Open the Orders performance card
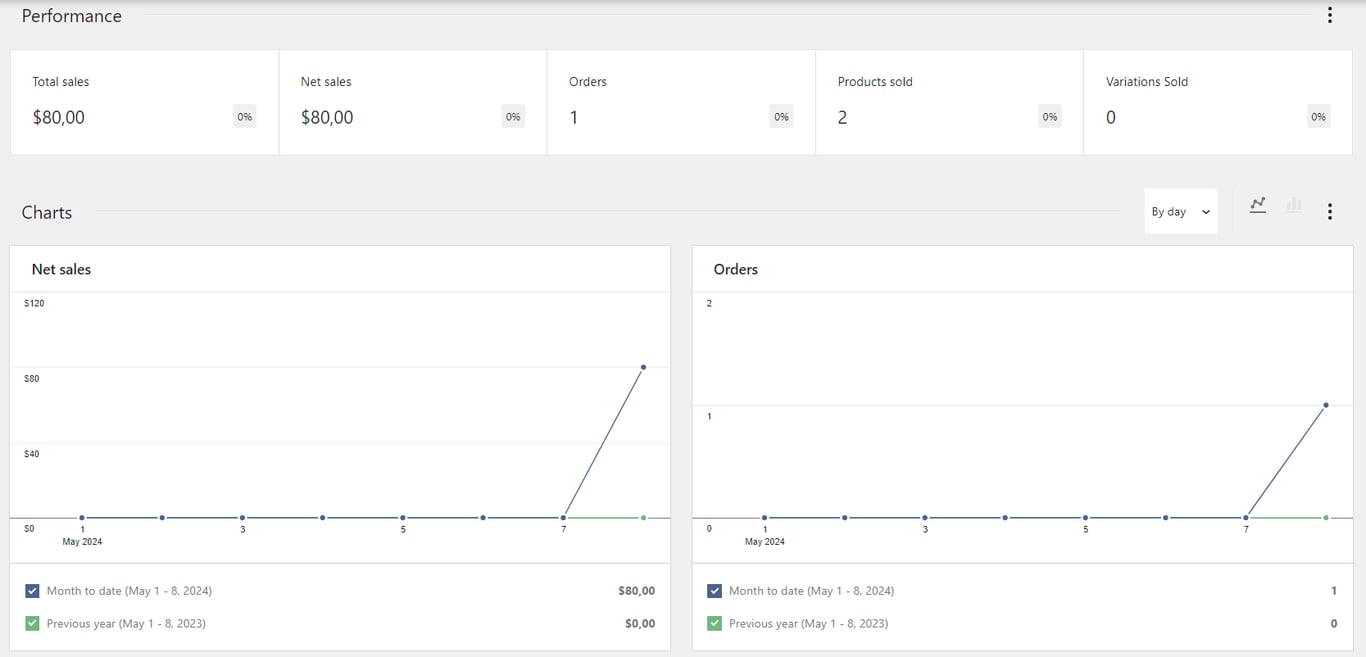1366x657 pixels. click(680, 102)
